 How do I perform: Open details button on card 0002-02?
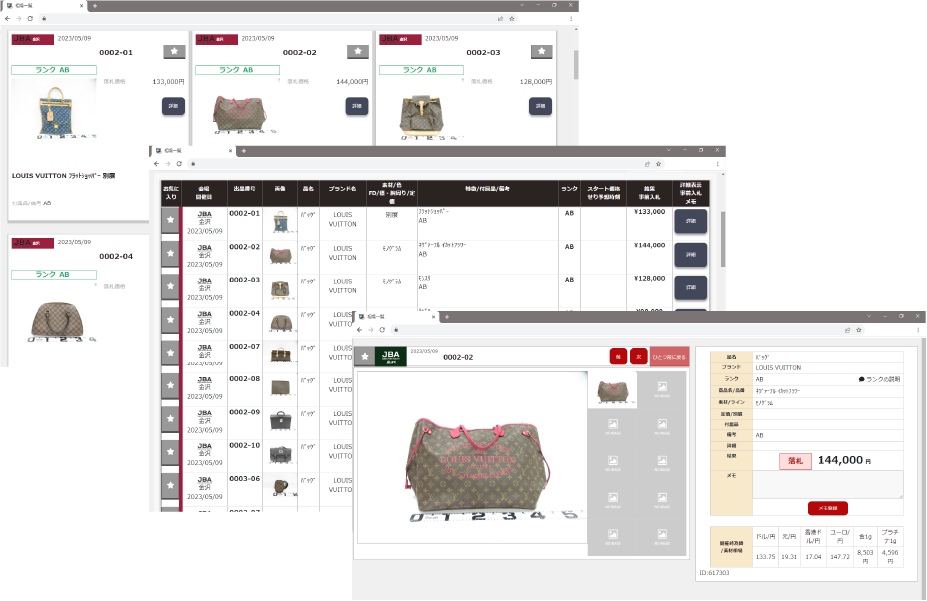coord(357,106)
